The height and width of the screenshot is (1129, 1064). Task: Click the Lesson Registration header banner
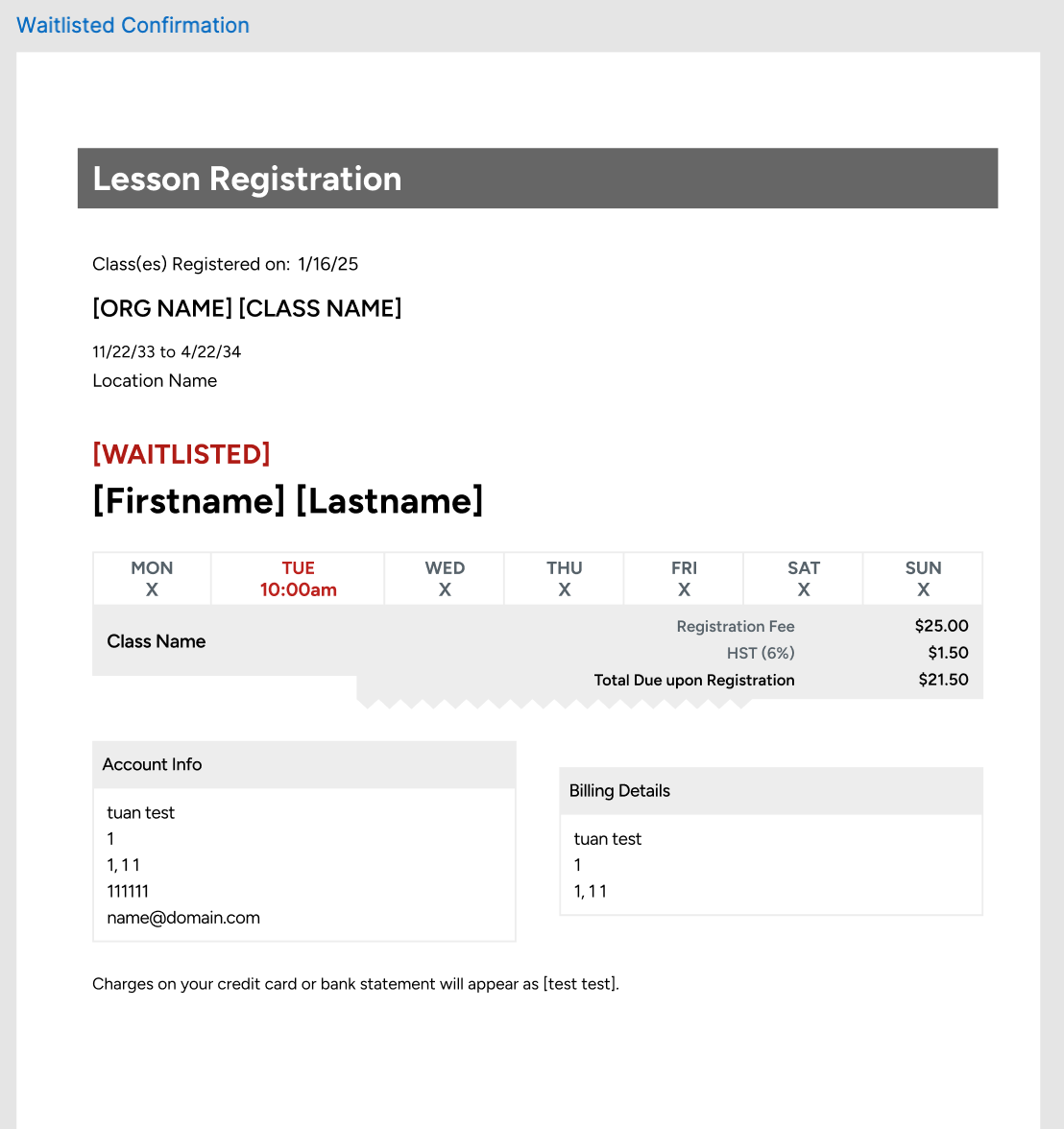(x=537, y=179)
